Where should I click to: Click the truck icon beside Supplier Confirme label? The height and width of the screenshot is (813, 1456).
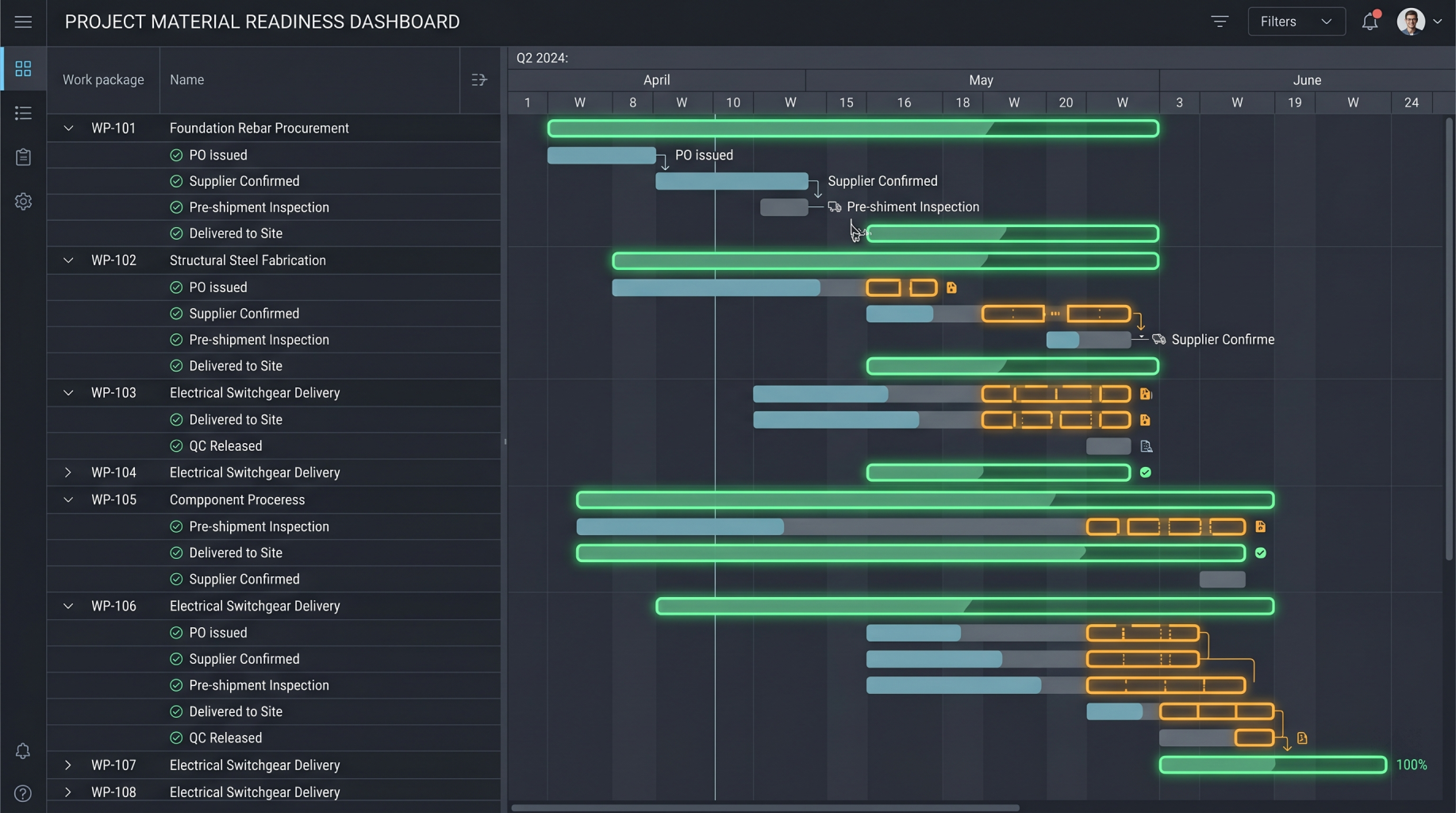(x=1159, y=340)
